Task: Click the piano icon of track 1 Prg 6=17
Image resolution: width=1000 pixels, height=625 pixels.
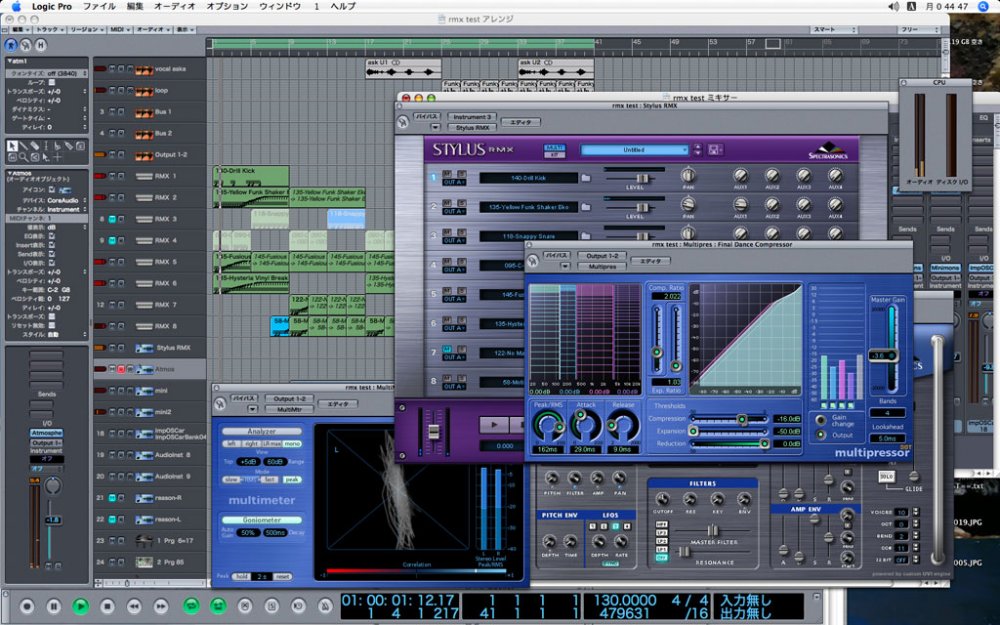Action: pyautogui.click(x=144, y=541)
